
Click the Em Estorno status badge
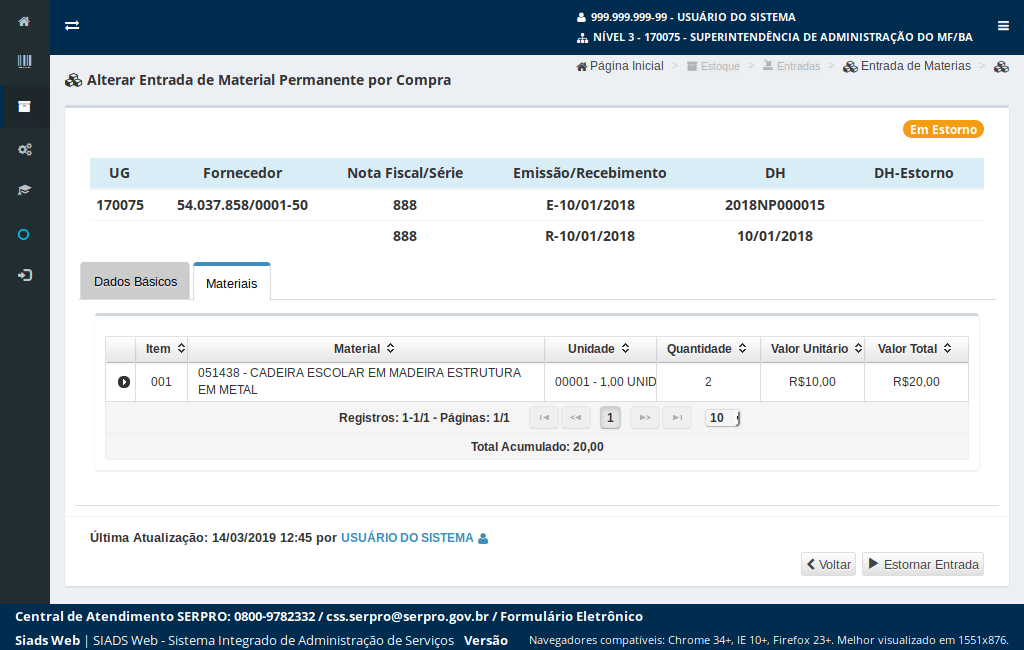tap(943, 129)
